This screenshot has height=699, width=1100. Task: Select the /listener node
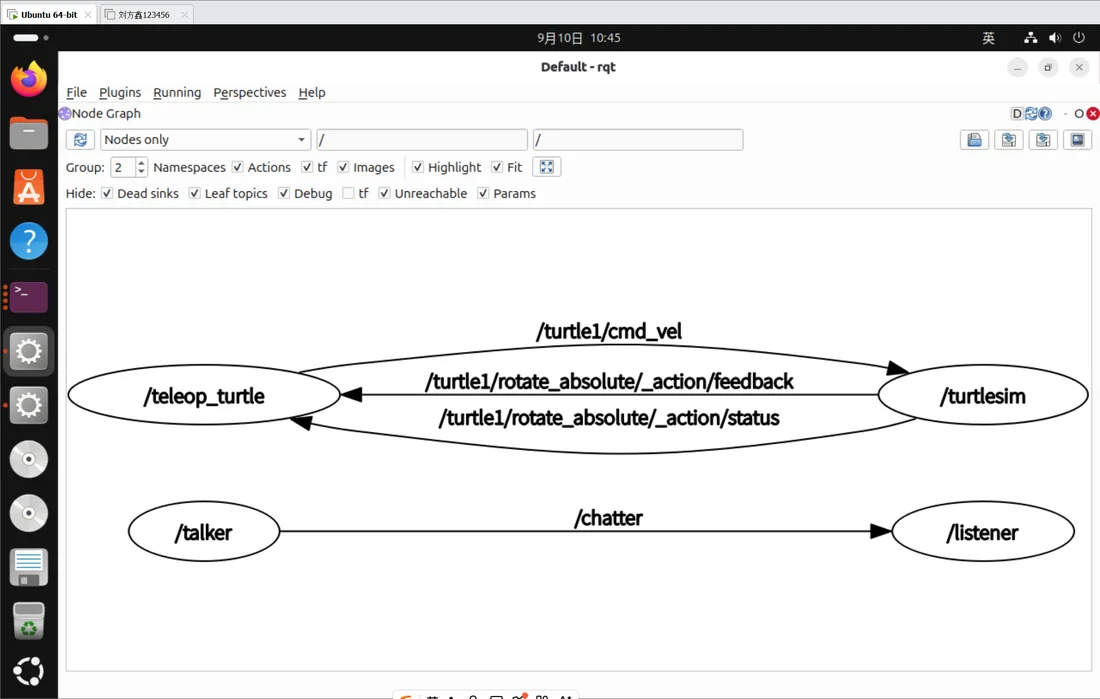983,531
